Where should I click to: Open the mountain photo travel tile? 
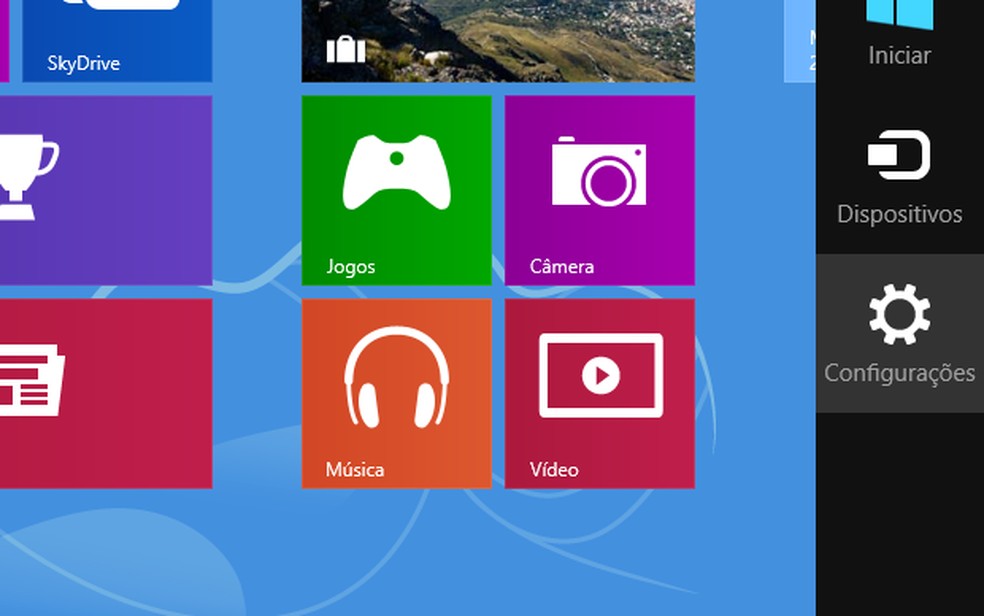[498, 41]
